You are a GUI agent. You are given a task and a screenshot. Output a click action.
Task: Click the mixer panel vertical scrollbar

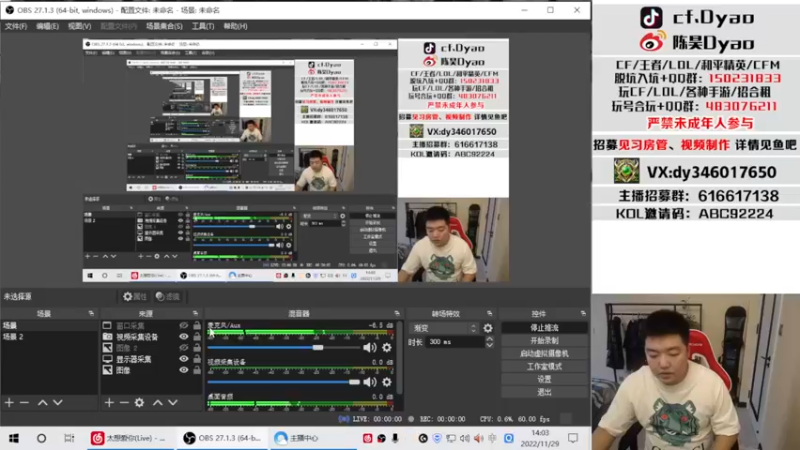399,357
